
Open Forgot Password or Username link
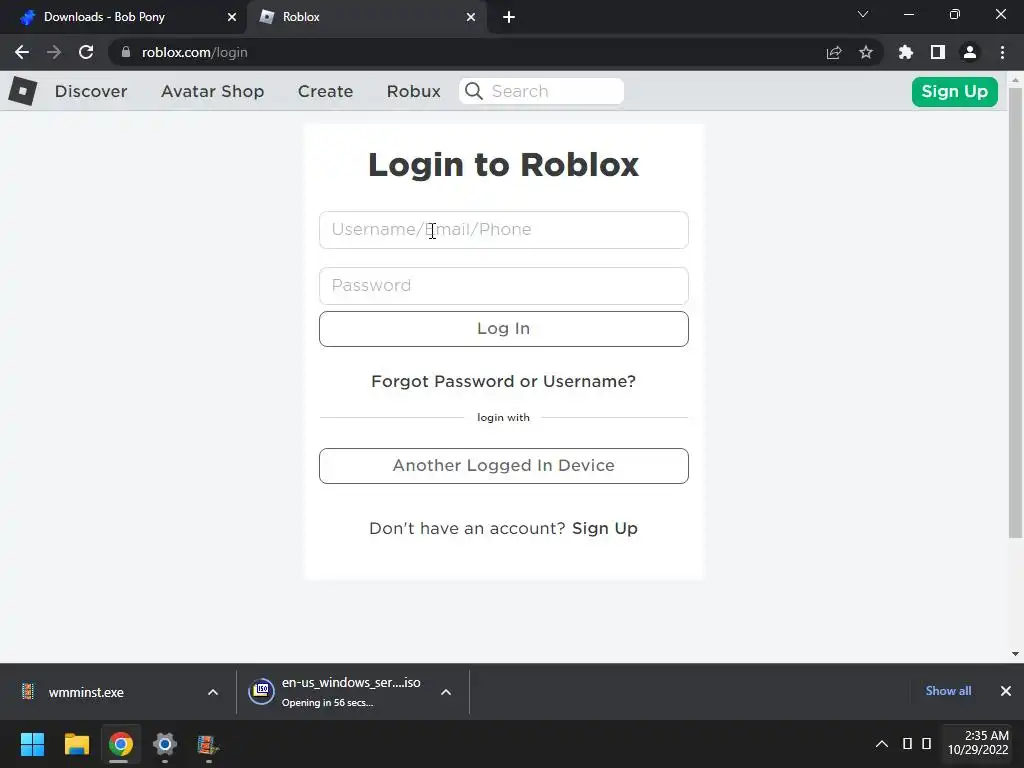[504, 381]
